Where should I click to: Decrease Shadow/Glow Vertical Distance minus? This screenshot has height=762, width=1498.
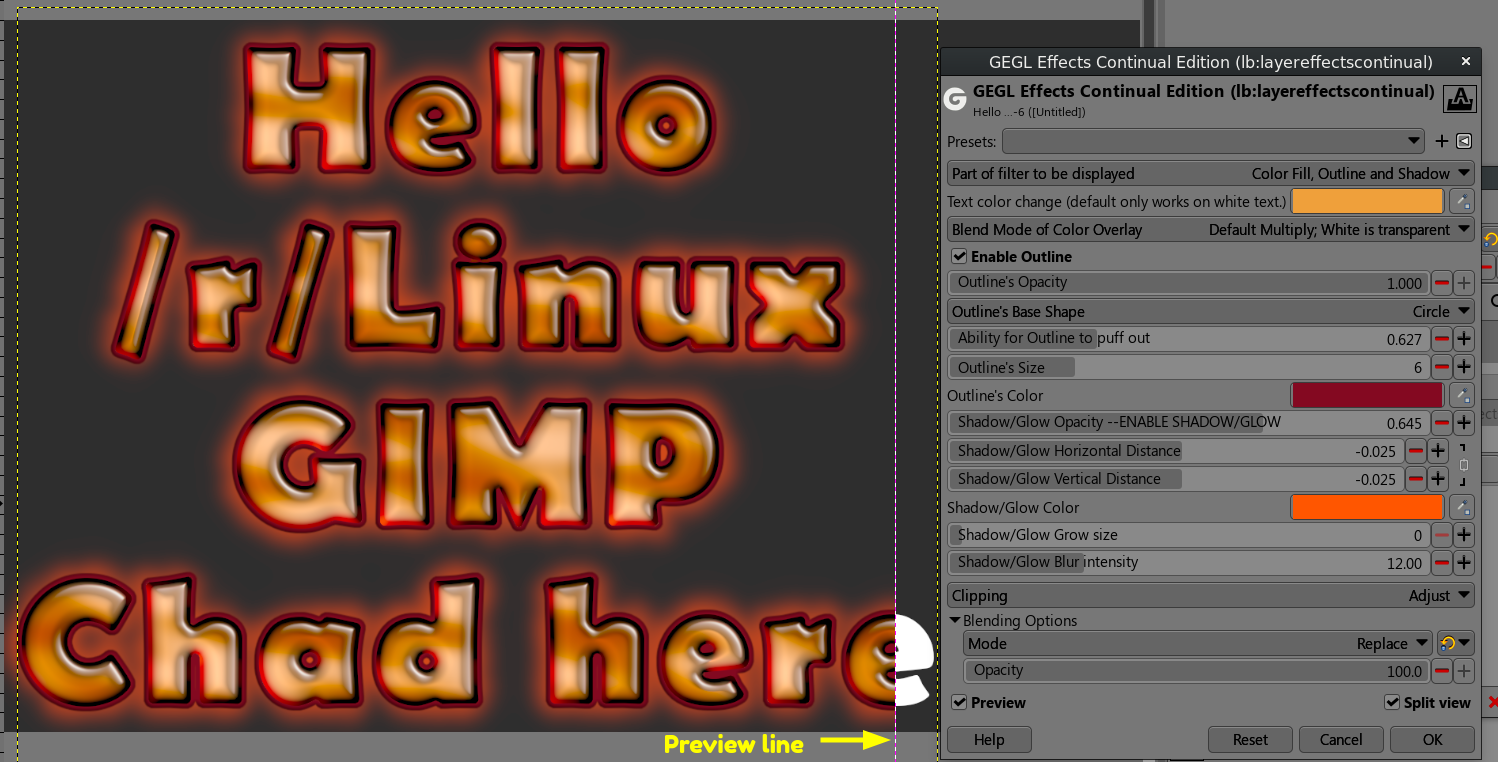(x=1416, y=479)
